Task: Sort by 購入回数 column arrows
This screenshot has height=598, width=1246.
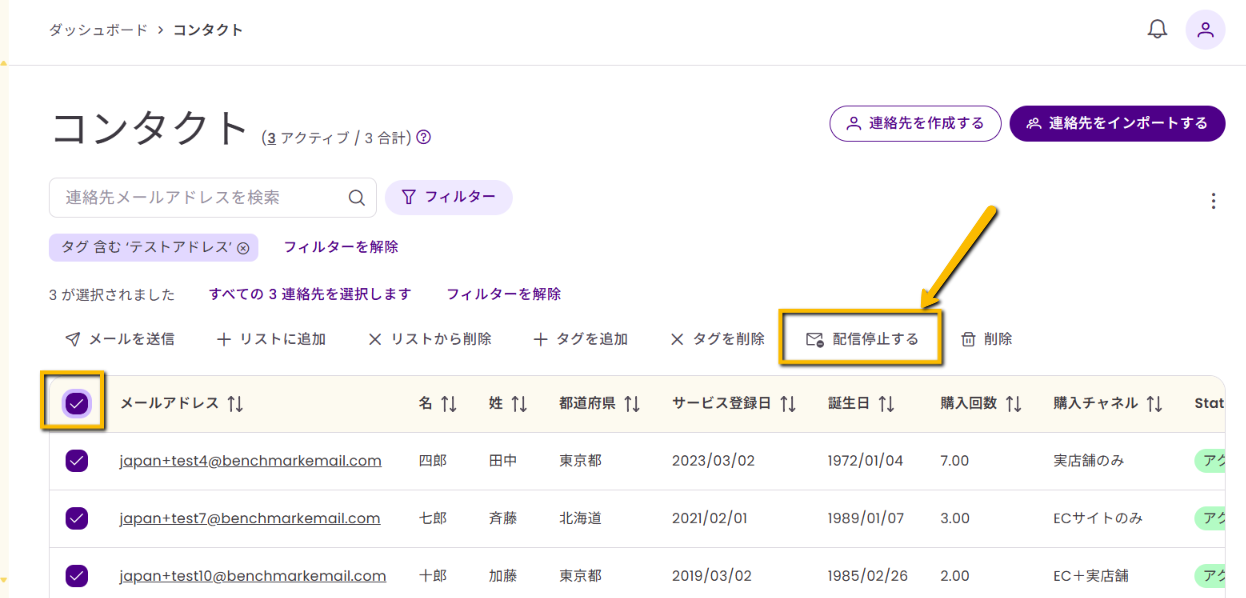Action: [1014, 404]
